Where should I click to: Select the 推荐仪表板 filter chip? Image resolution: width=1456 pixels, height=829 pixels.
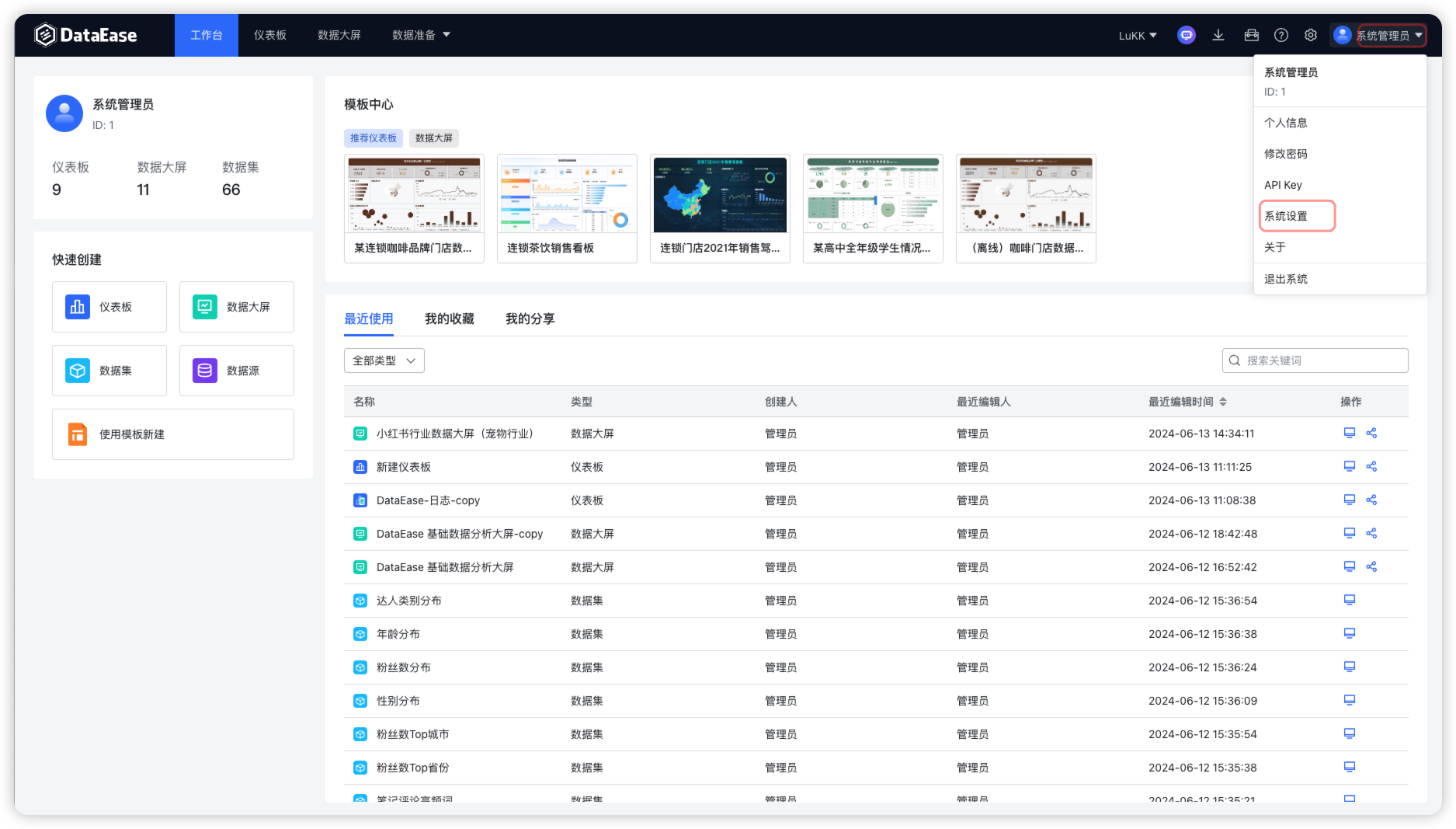point(373,138)
